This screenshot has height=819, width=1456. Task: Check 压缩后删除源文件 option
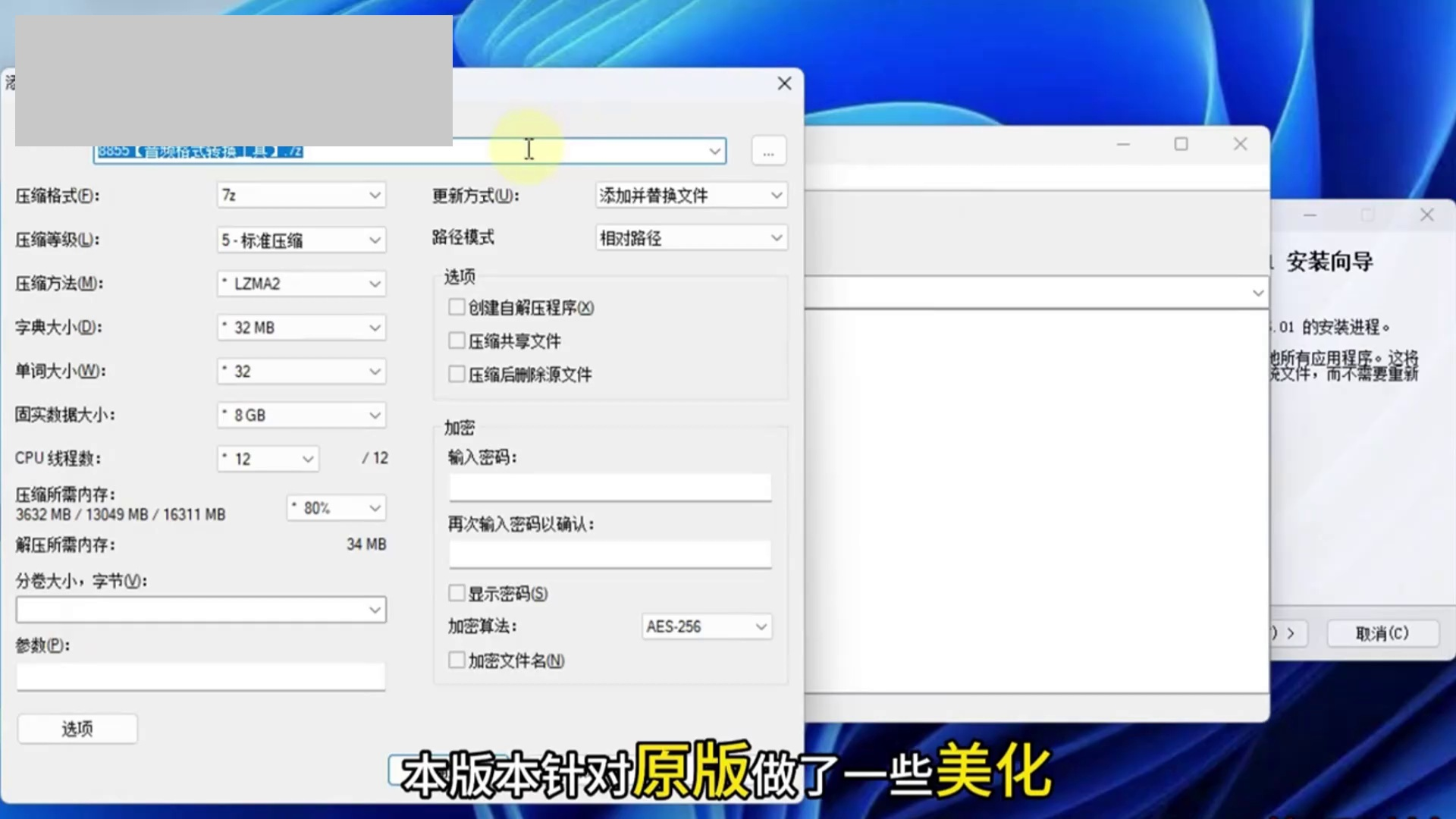click(x=457, y=374)
